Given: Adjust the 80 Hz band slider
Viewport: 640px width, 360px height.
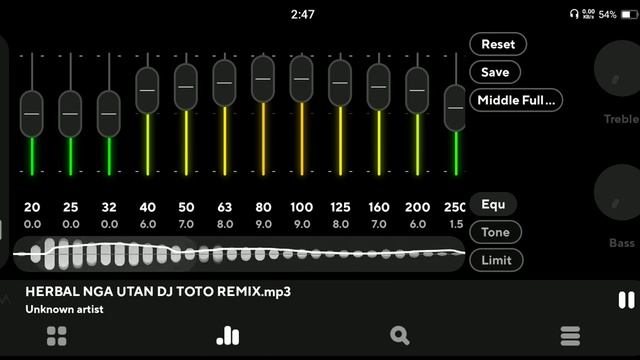Looking at the screenshot, I should click(263, 79).
